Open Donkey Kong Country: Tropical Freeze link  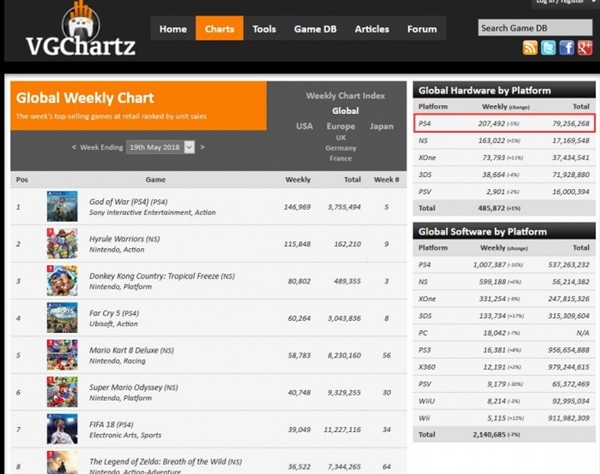tap(162, 276)
